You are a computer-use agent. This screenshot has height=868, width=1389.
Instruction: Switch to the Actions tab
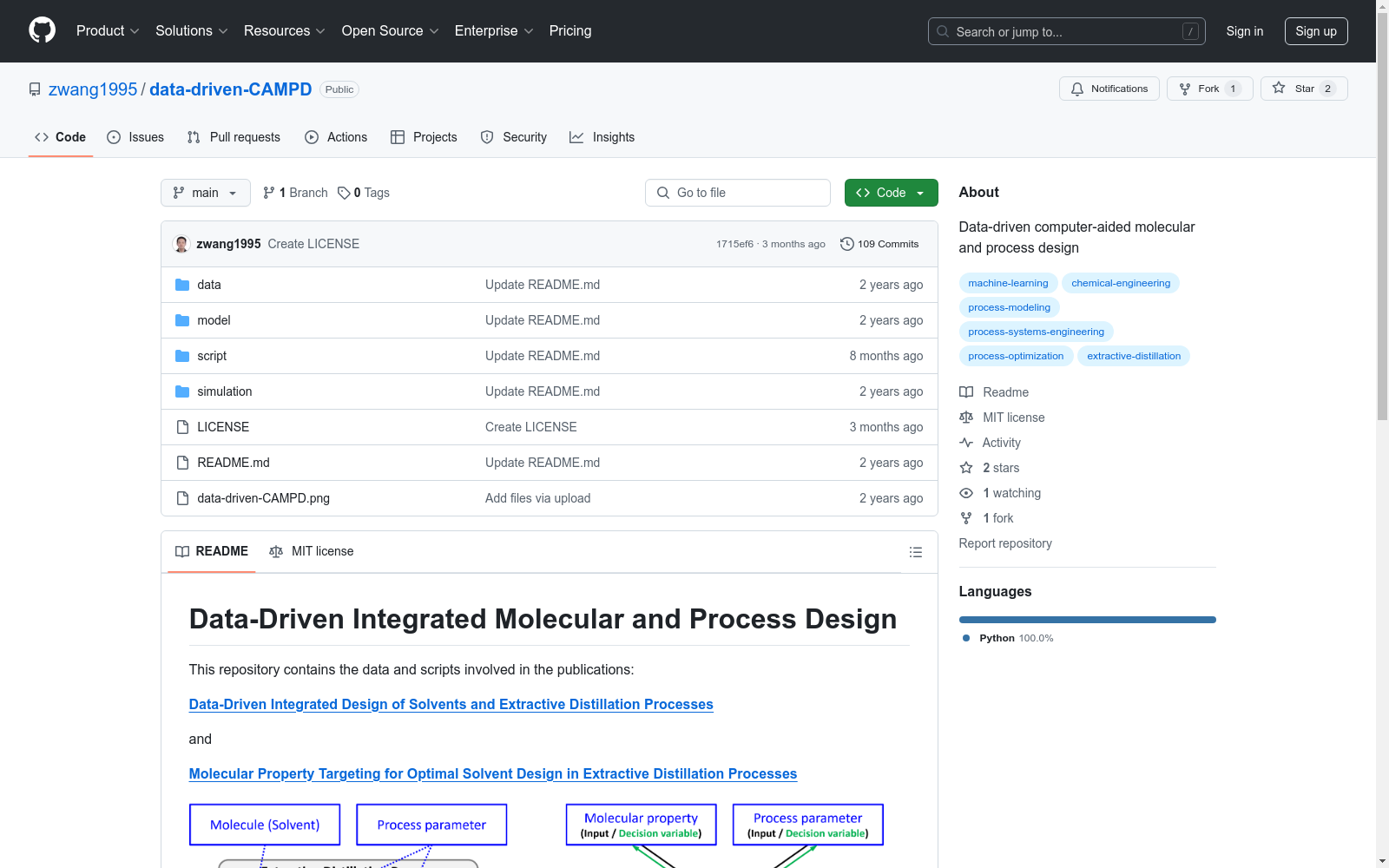click(x=336, y=137)
